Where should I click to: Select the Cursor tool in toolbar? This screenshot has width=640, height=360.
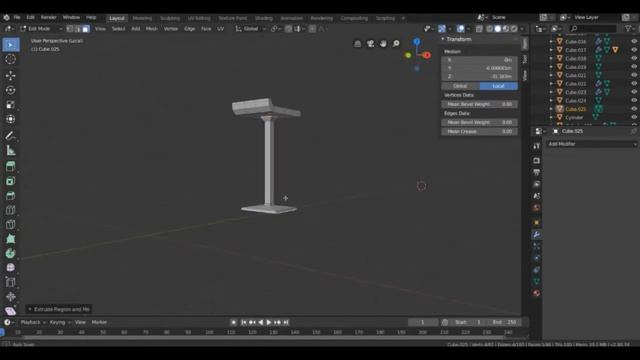(x=11, y=59)
